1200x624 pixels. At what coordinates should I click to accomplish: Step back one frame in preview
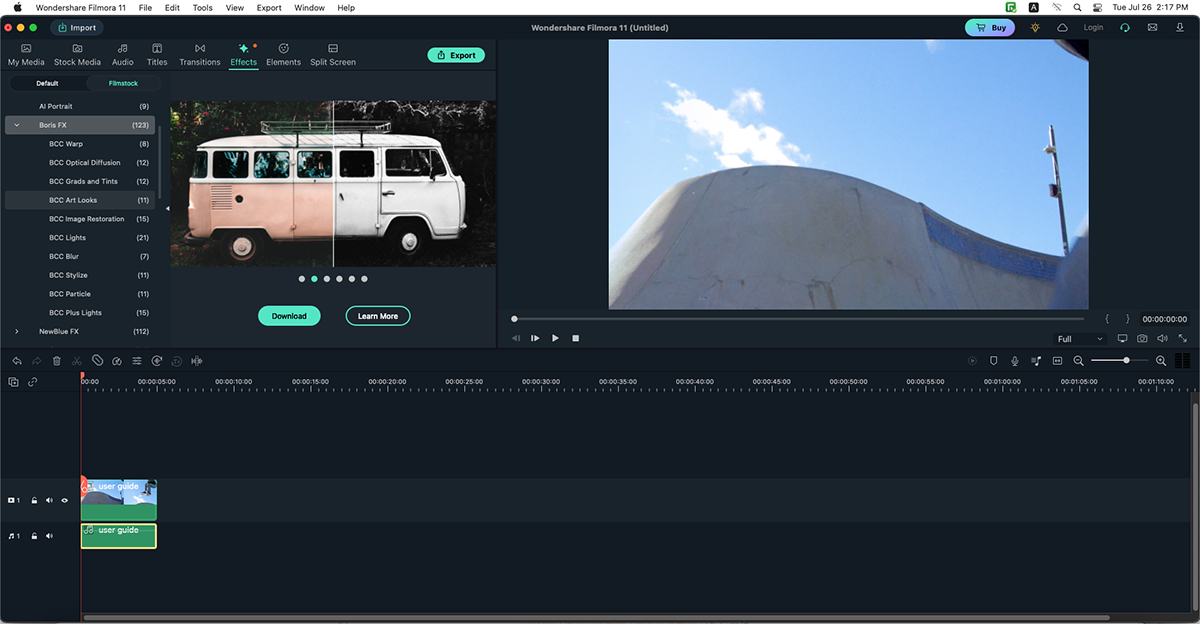click(516, 338)
